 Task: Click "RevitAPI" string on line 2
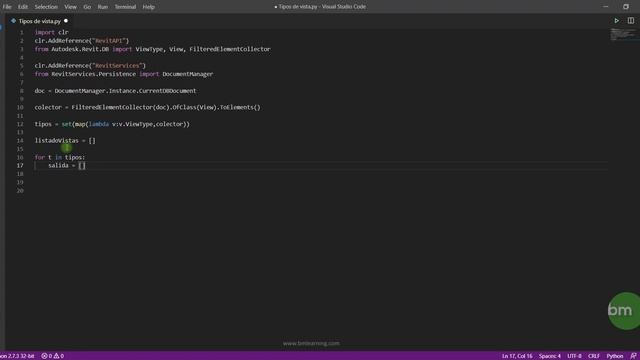(x=109, y=41)
